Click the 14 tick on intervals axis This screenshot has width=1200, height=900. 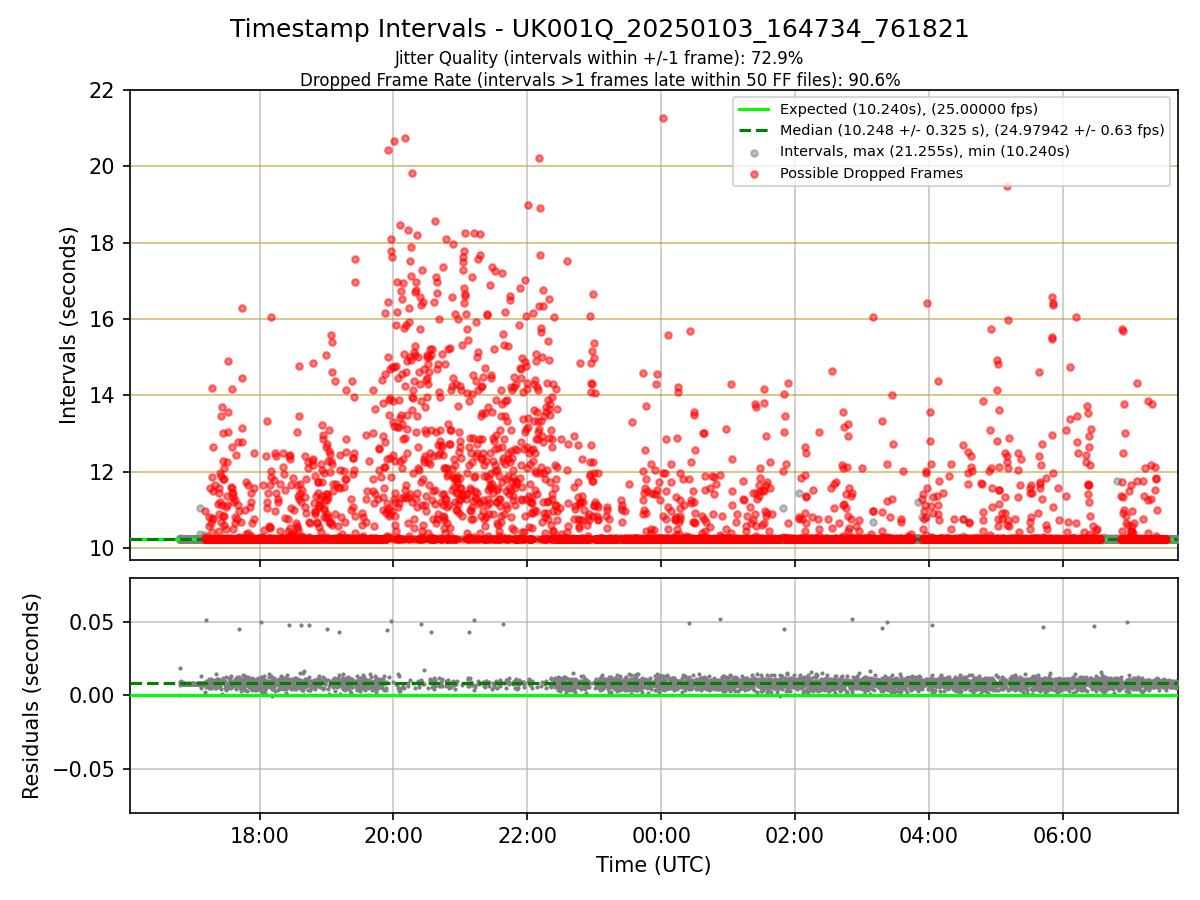(x=104, y=395)
